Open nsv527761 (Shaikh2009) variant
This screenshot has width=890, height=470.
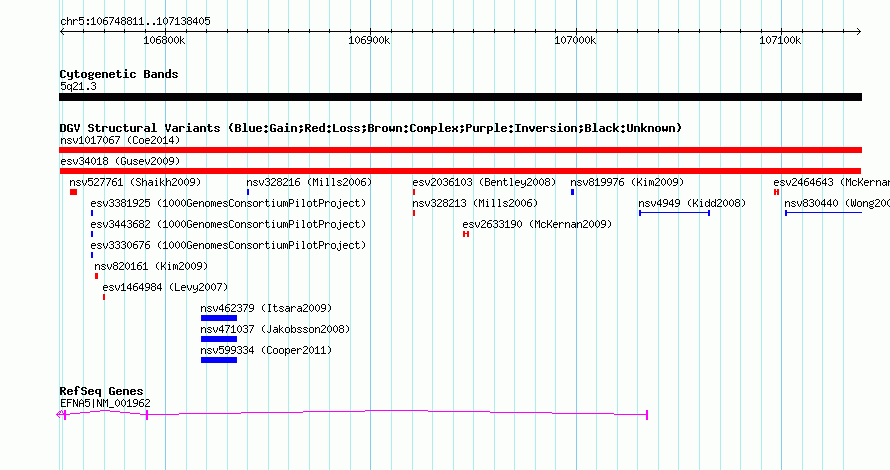pyautogui.click(x=135, y=182)
